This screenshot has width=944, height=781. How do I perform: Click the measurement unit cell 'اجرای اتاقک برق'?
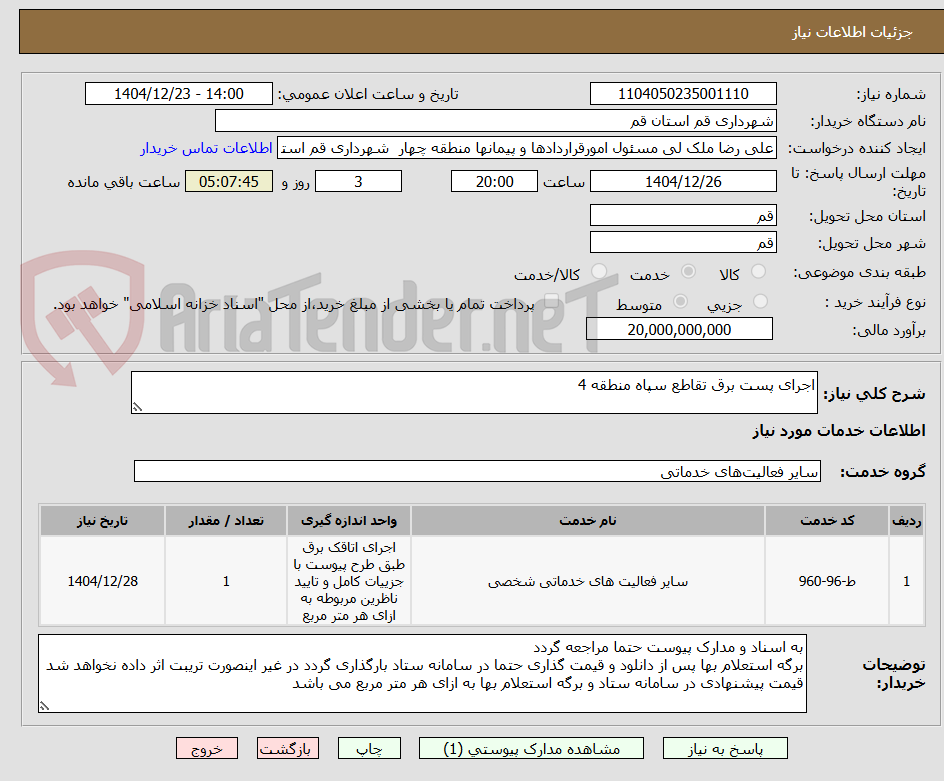point(349,581)
